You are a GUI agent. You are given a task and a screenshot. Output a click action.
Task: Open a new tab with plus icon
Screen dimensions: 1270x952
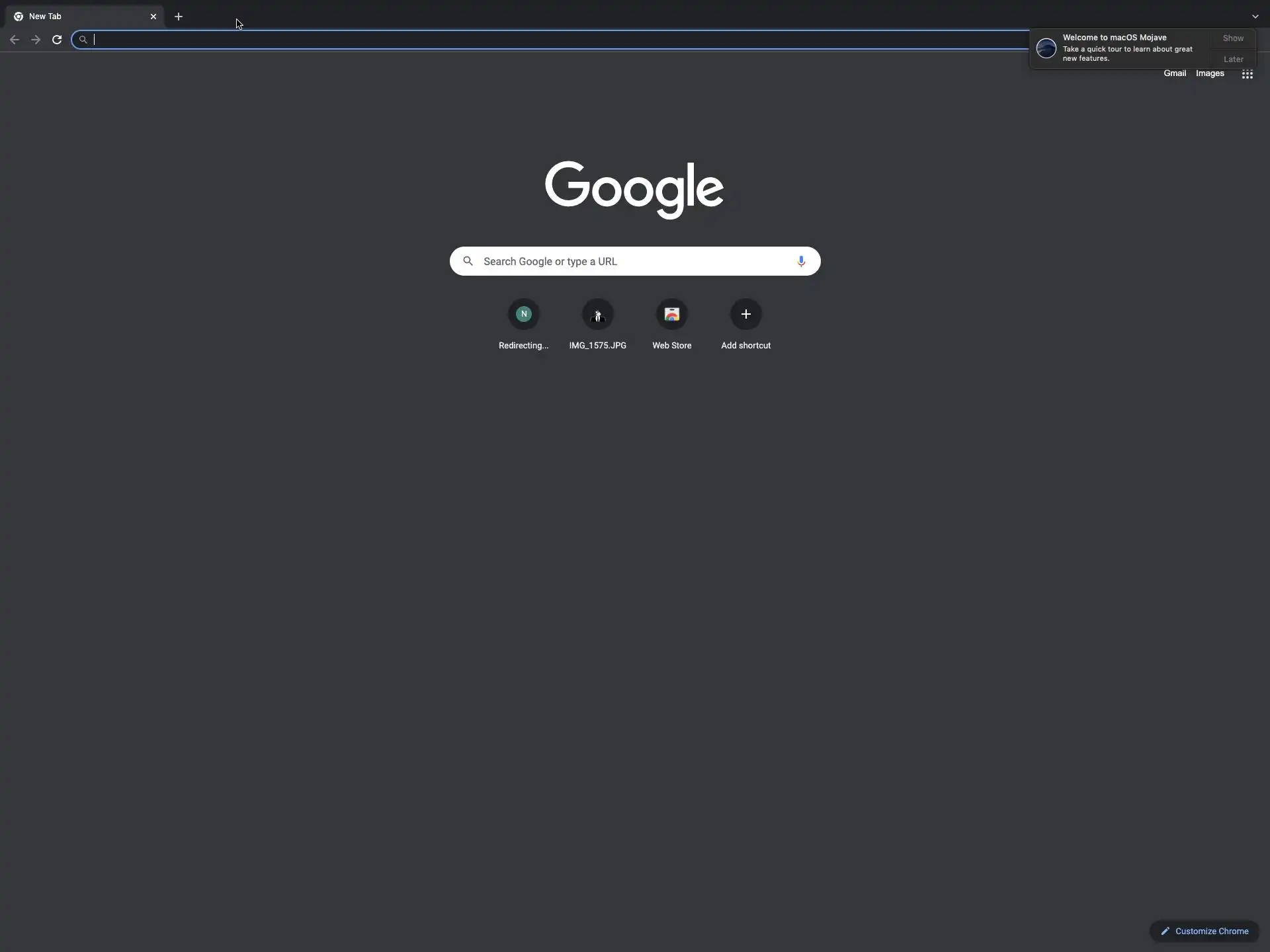[x=179, y=17]
